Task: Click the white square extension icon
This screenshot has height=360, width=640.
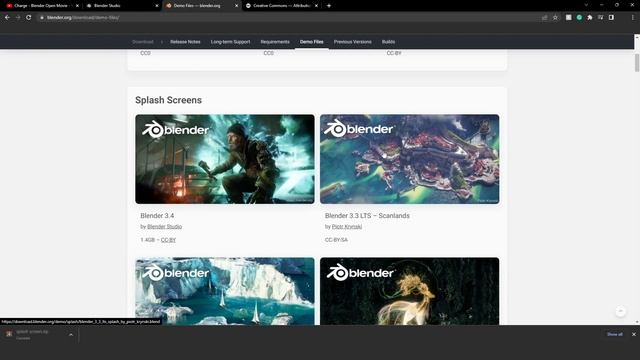Action: [569, 18]
